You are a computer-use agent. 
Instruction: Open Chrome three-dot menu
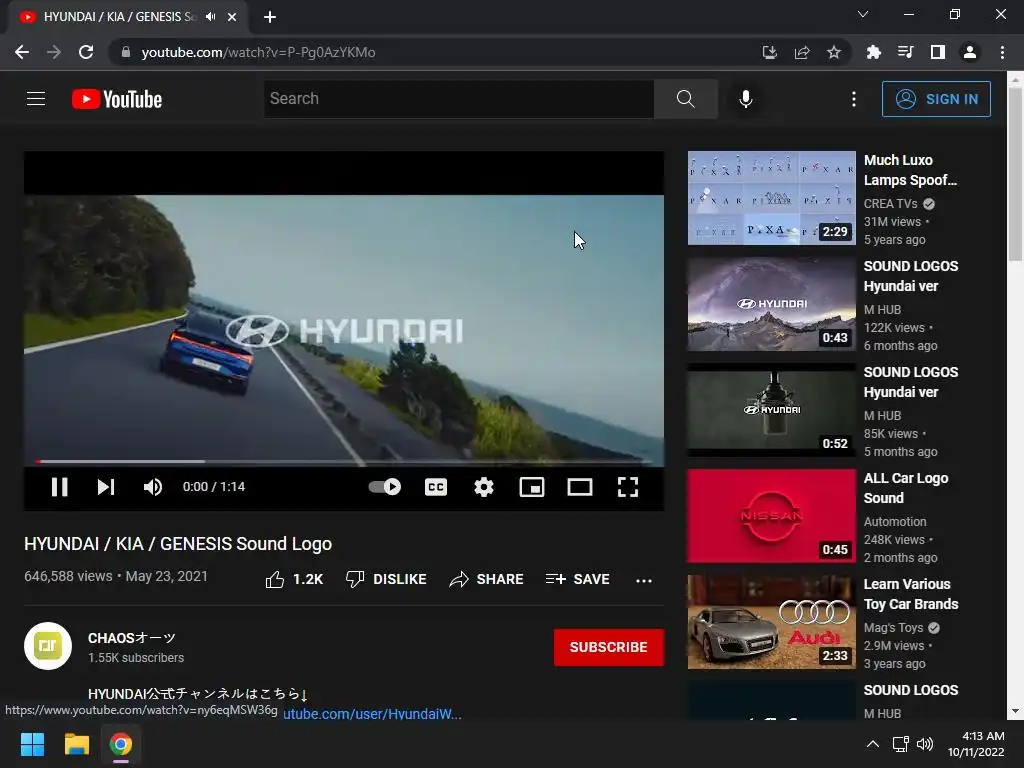(x=1002, y=52)
